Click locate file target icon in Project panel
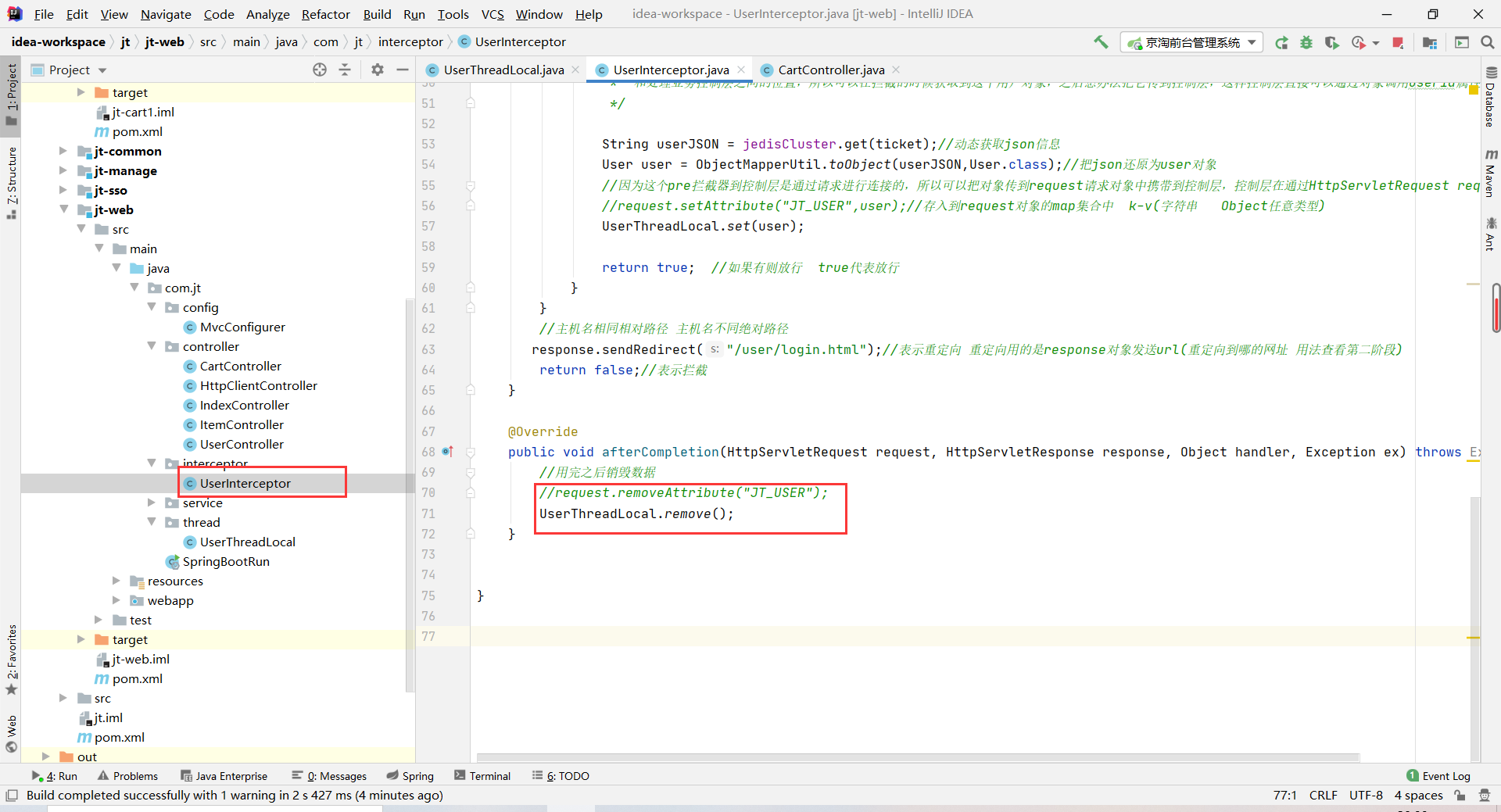Screen dimensions: 1501x812 point(320,70)
